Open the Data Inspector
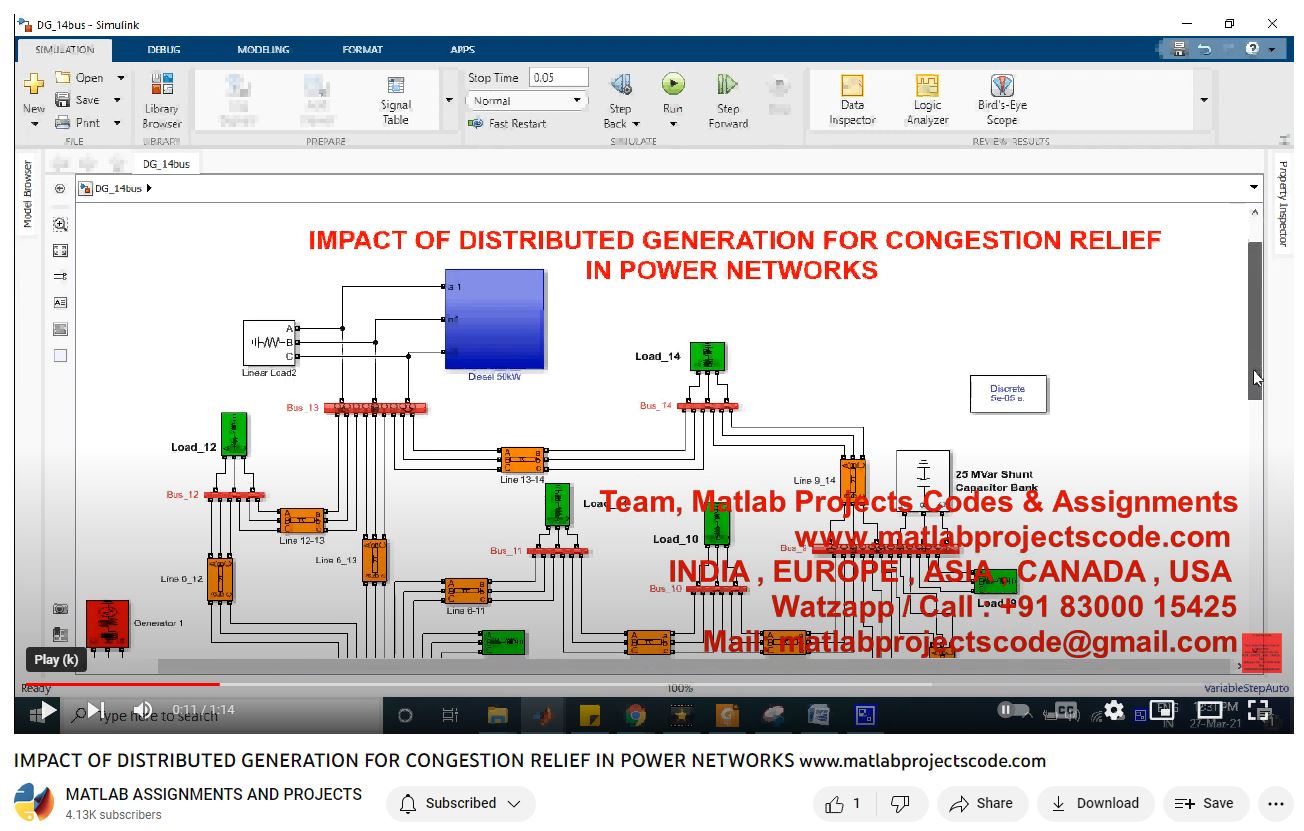The width and height of the screenshot is (1304, 831). tap(852, 100)
